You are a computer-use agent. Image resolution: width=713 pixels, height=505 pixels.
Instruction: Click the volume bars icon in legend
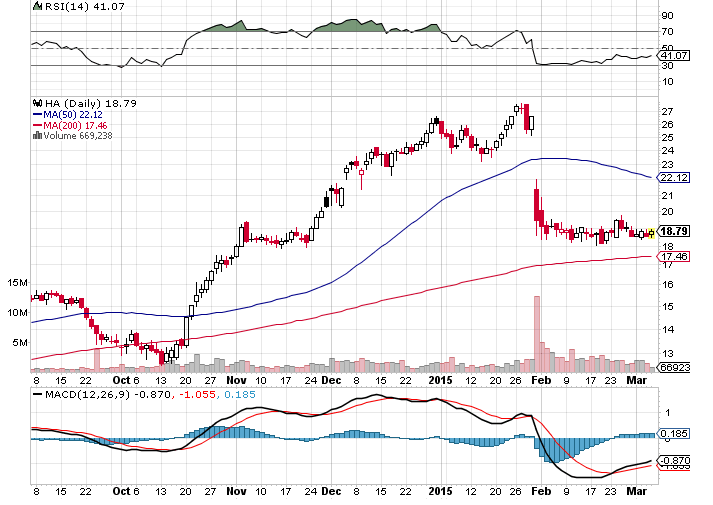pyautogui.click(x=38, y=135)
